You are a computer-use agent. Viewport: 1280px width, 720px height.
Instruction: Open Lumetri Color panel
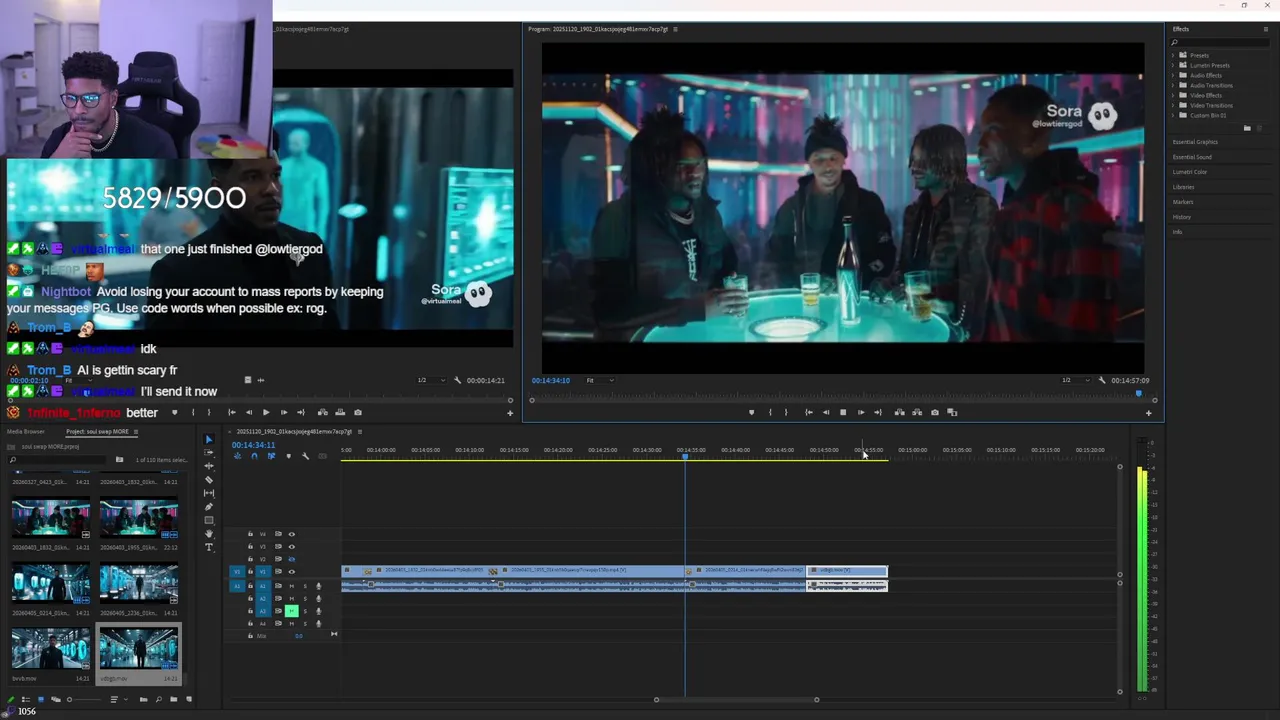pos(1190,172)
